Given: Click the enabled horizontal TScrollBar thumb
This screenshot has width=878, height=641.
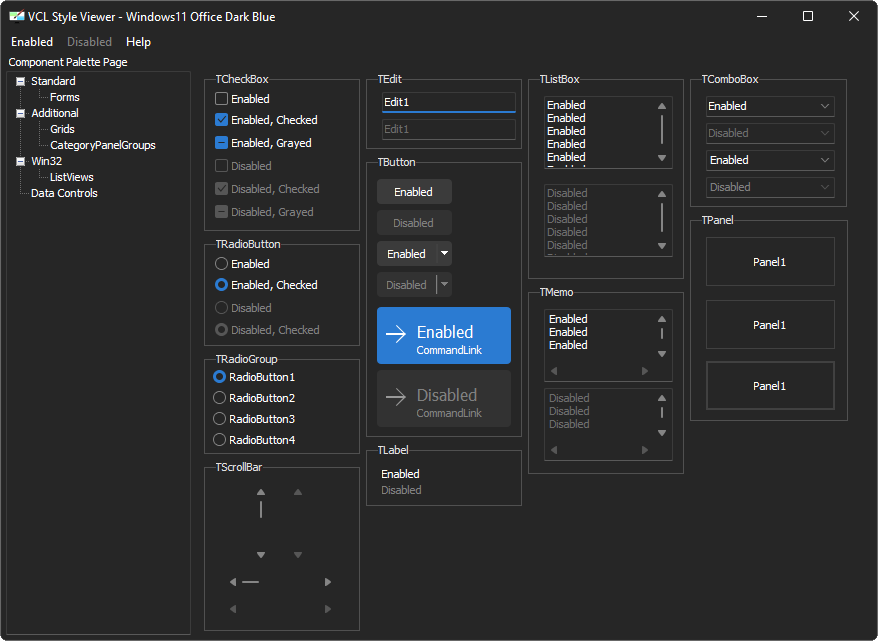Looking at the screenshot, I should tap(250, 582).
